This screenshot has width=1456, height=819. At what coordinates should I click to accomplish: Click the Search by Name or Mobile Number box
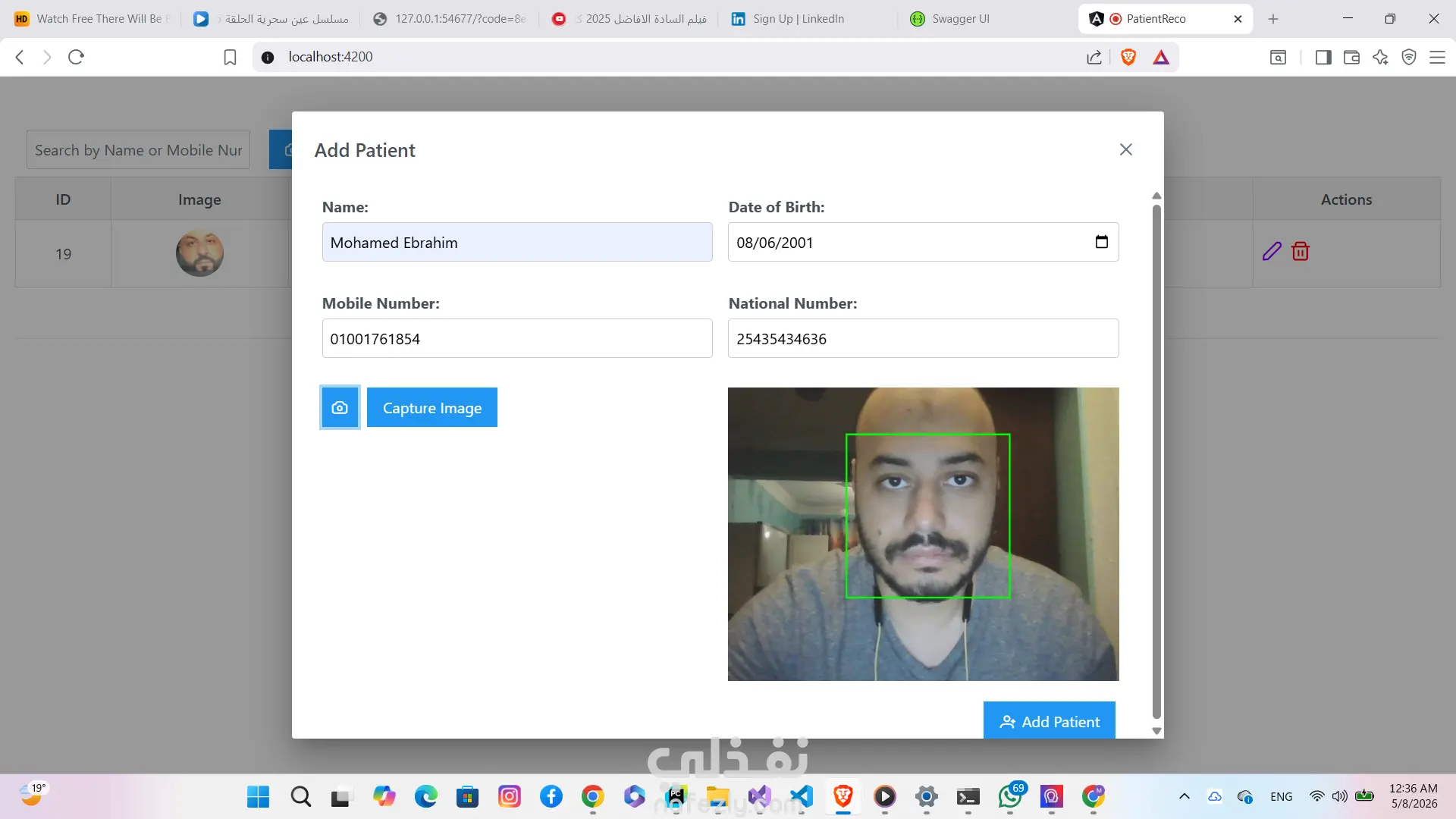[x=138, y=149]
